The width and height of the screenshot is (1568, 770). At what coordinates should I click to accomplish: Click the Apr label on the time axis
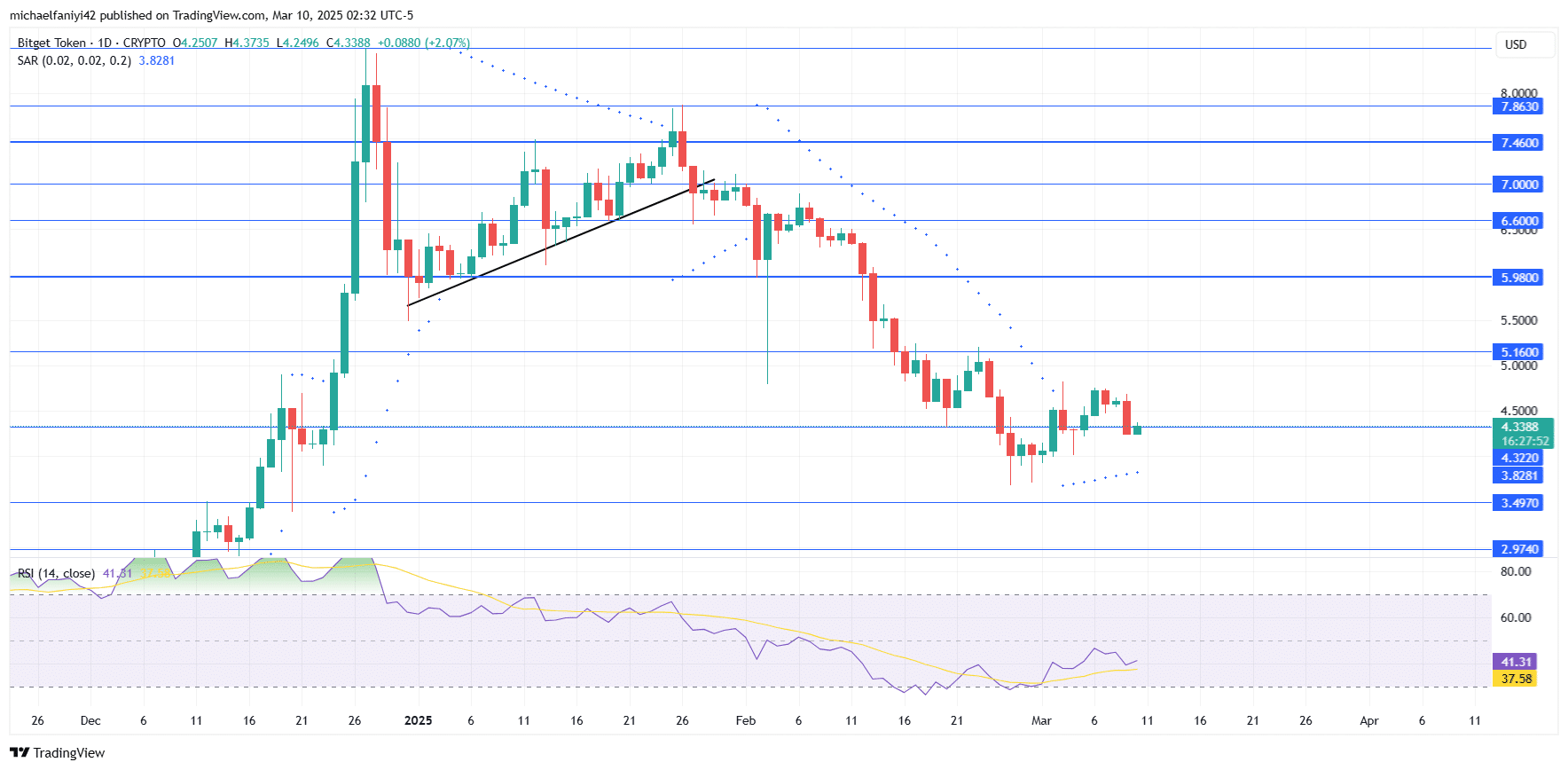tap(1369, 720)
